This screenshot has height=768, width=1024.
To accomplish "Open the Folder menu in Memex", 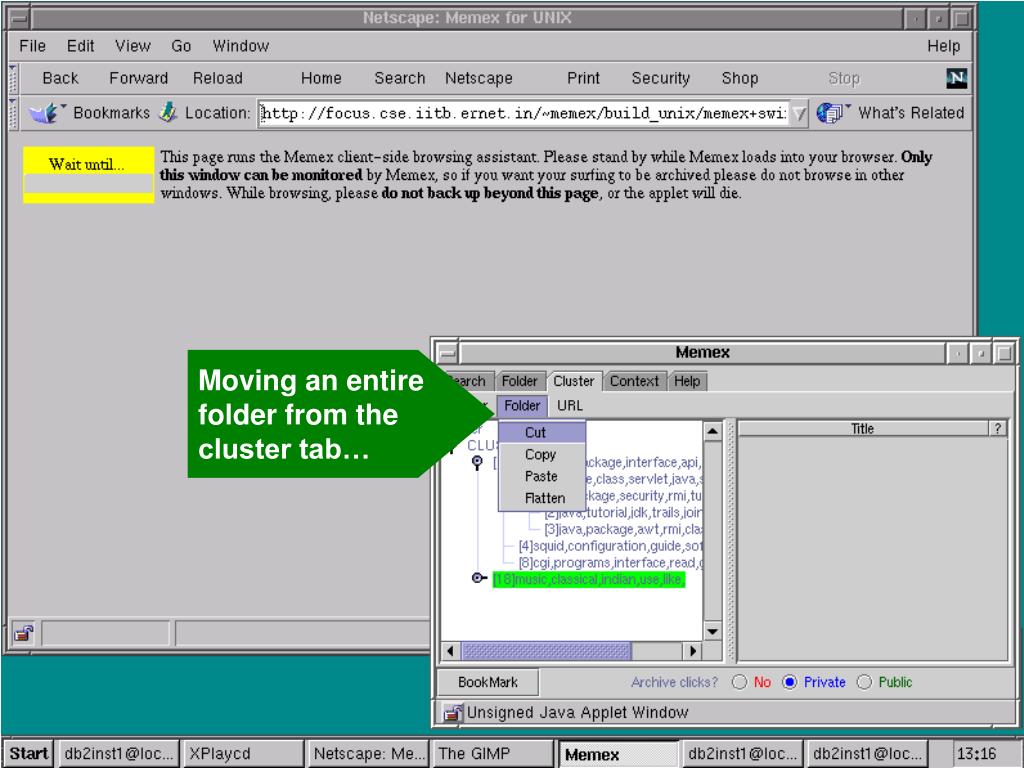I will click(x=522, y=406).
